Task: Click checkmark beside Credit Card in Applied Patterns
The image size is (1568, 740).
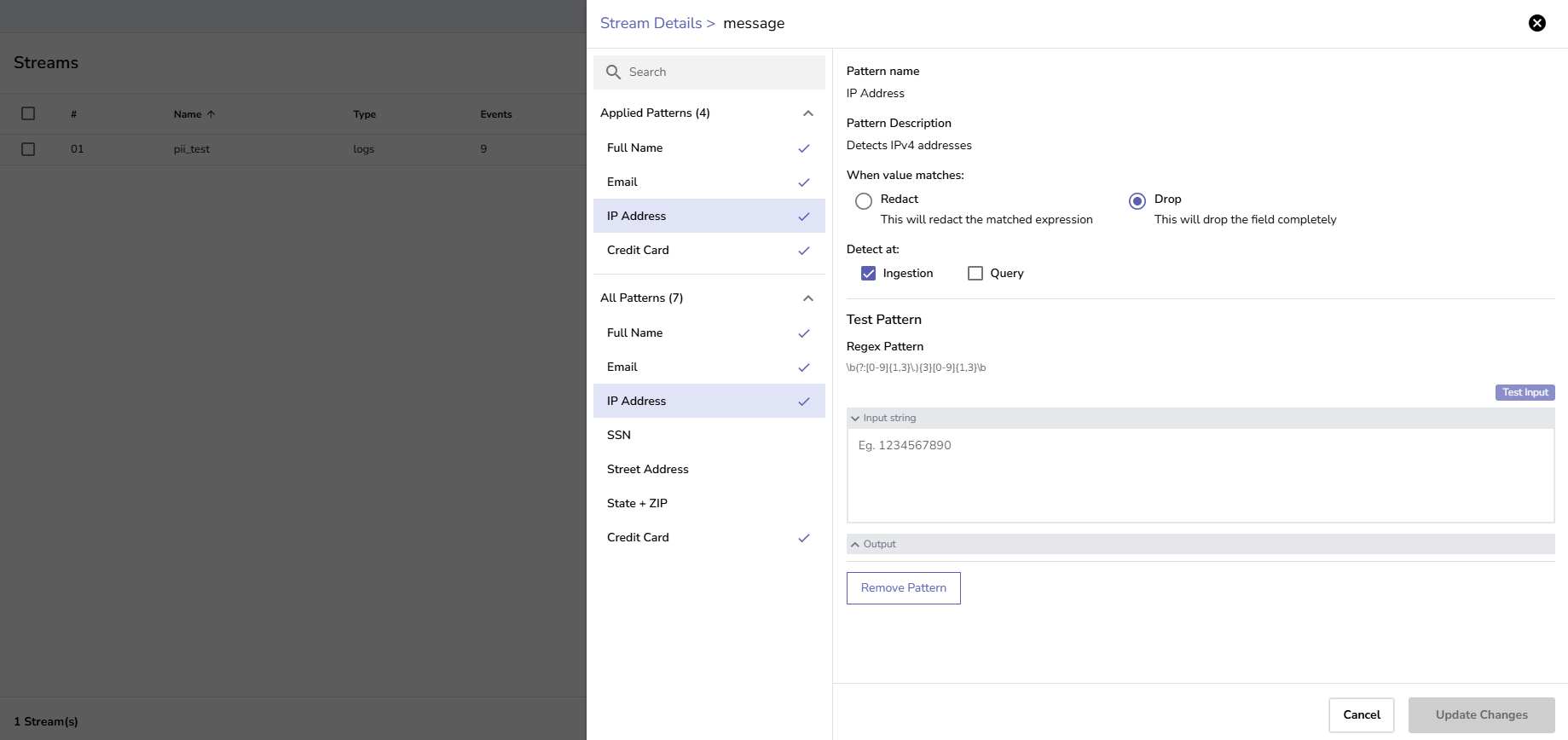Action: 803,251
